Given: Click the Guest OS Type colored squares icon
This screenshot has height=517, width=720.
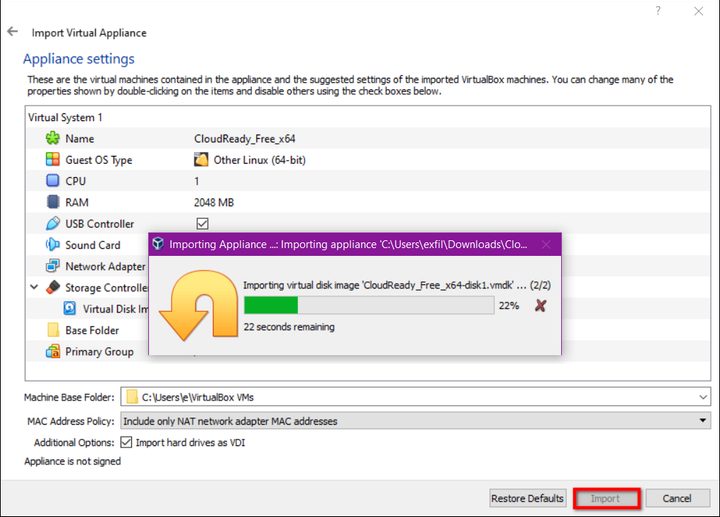Looking at the screenshot, I should 53,159.
